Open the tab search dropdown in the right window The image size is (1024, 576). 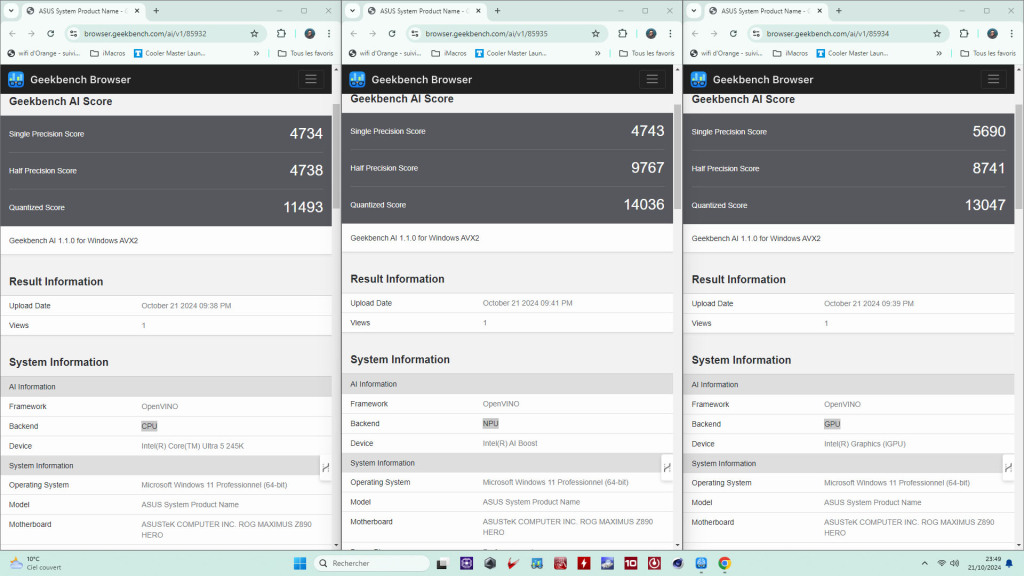point(694,10)
